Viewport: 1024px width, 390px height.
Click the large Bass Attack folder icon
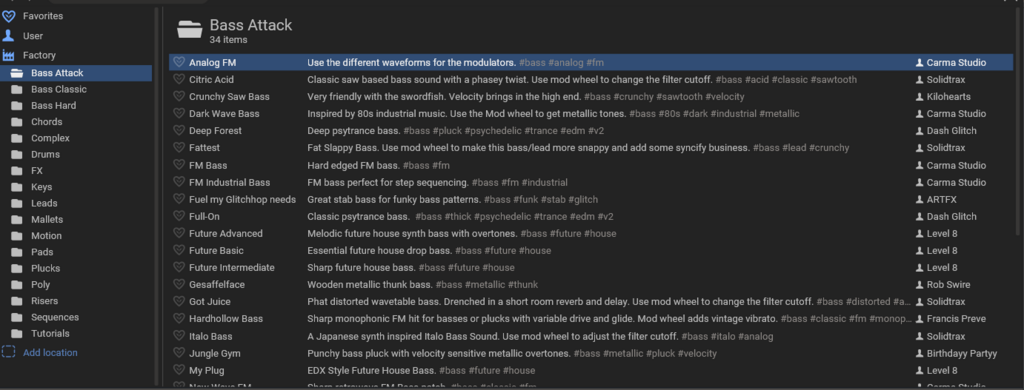click(189, 31)
